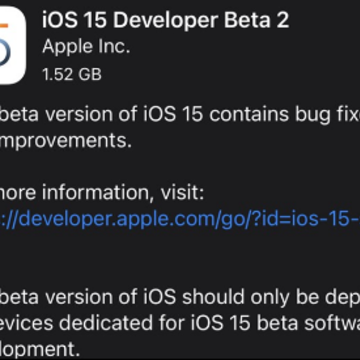
Task: Click the word "improvements." in the description
Action: click(66, 141)
